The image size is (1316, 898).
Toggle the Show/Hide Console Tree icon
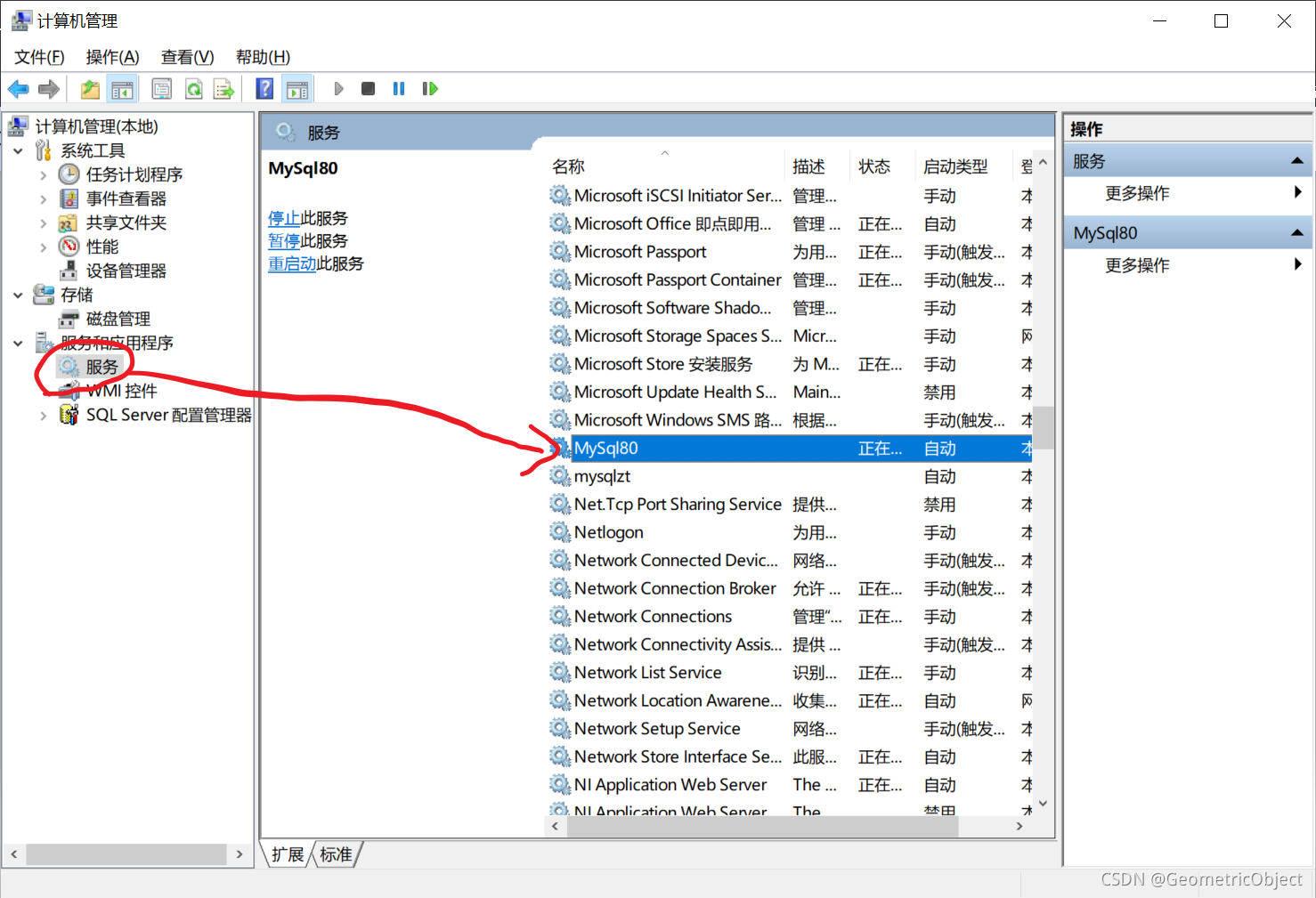122,89
